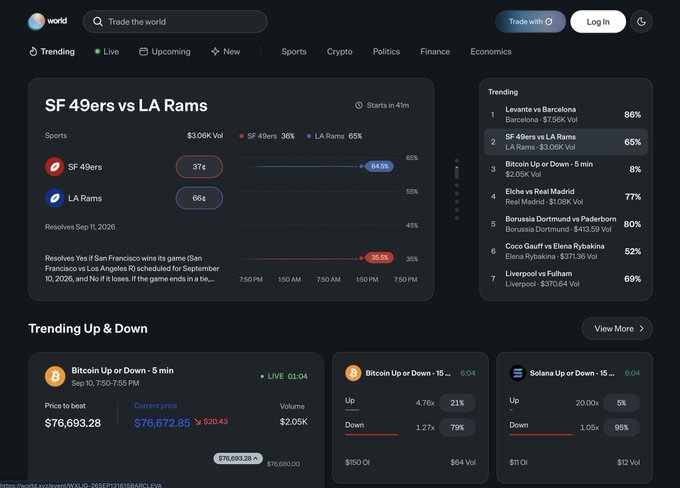
Task: Select Solana Up 5% option
Action: [621, 403]
